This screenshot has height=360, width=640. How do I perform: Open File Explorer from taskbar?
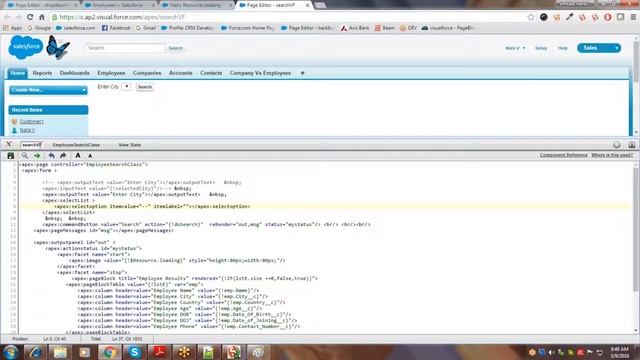point(60,352)
